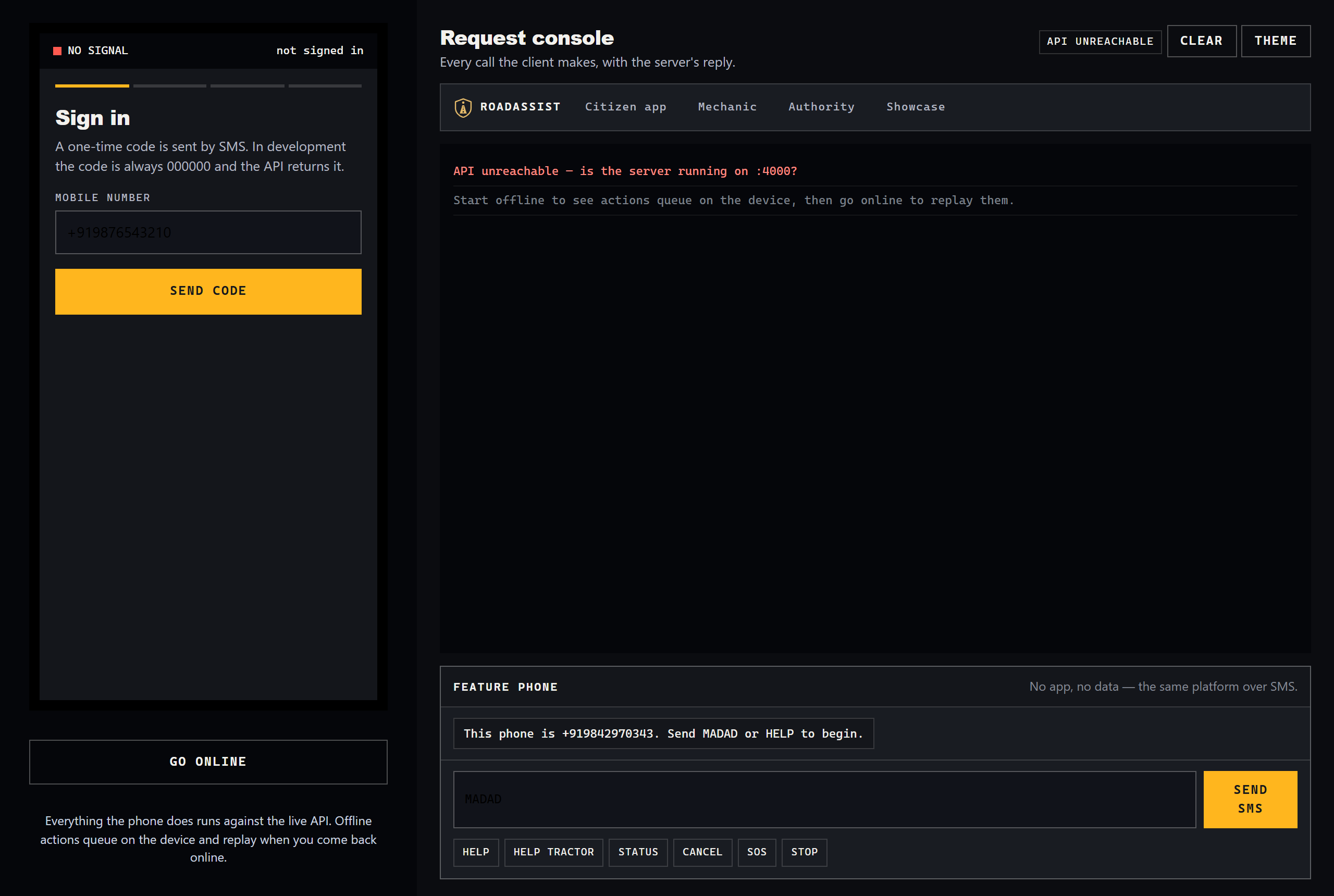Viewport: 1334px width, 896px height.
Task: Click the first sign-in progress step bar
Action: point(92,86)
